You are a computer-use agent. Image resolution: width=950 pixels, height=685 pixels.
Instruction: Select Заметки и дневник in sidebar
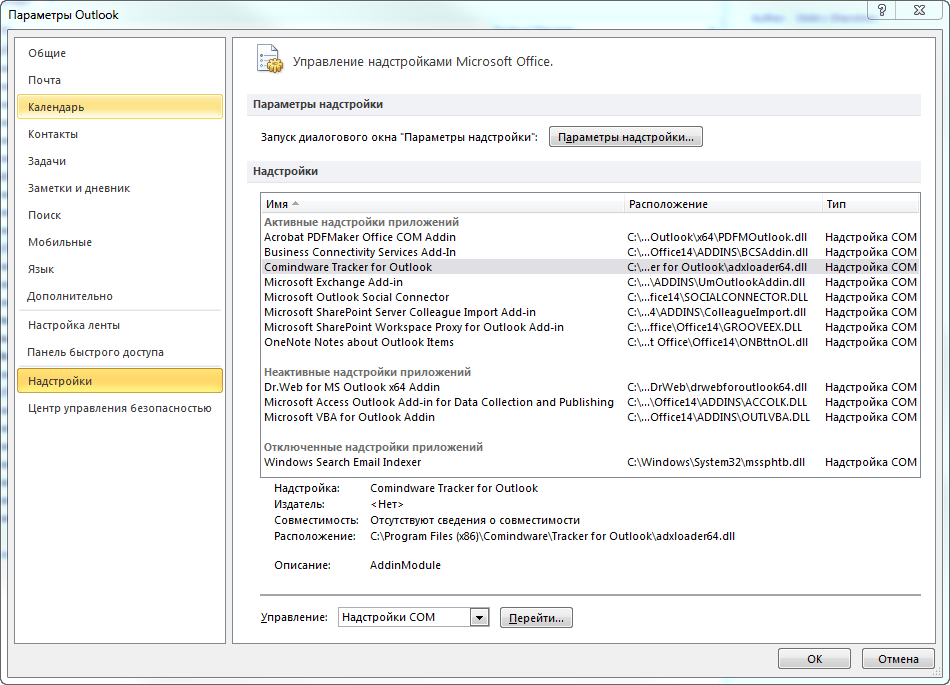coord(120,188)
